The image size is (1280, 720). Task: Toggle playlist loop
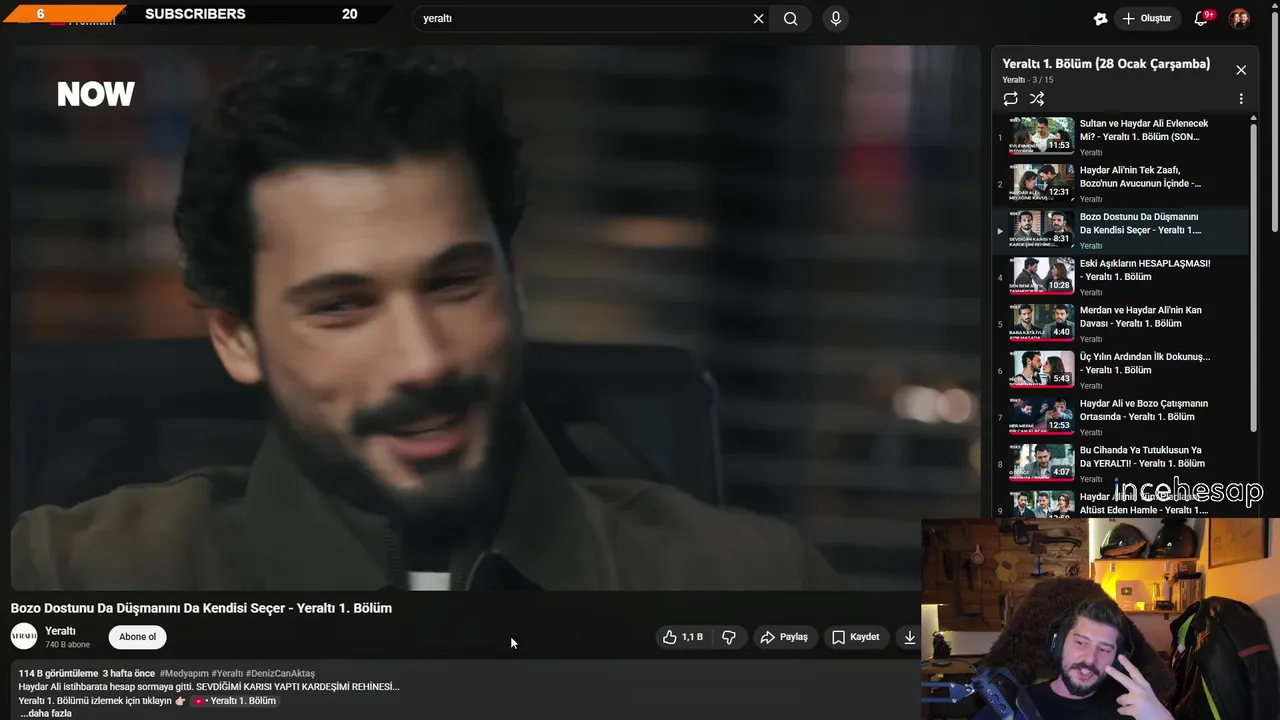point(1011,99)
